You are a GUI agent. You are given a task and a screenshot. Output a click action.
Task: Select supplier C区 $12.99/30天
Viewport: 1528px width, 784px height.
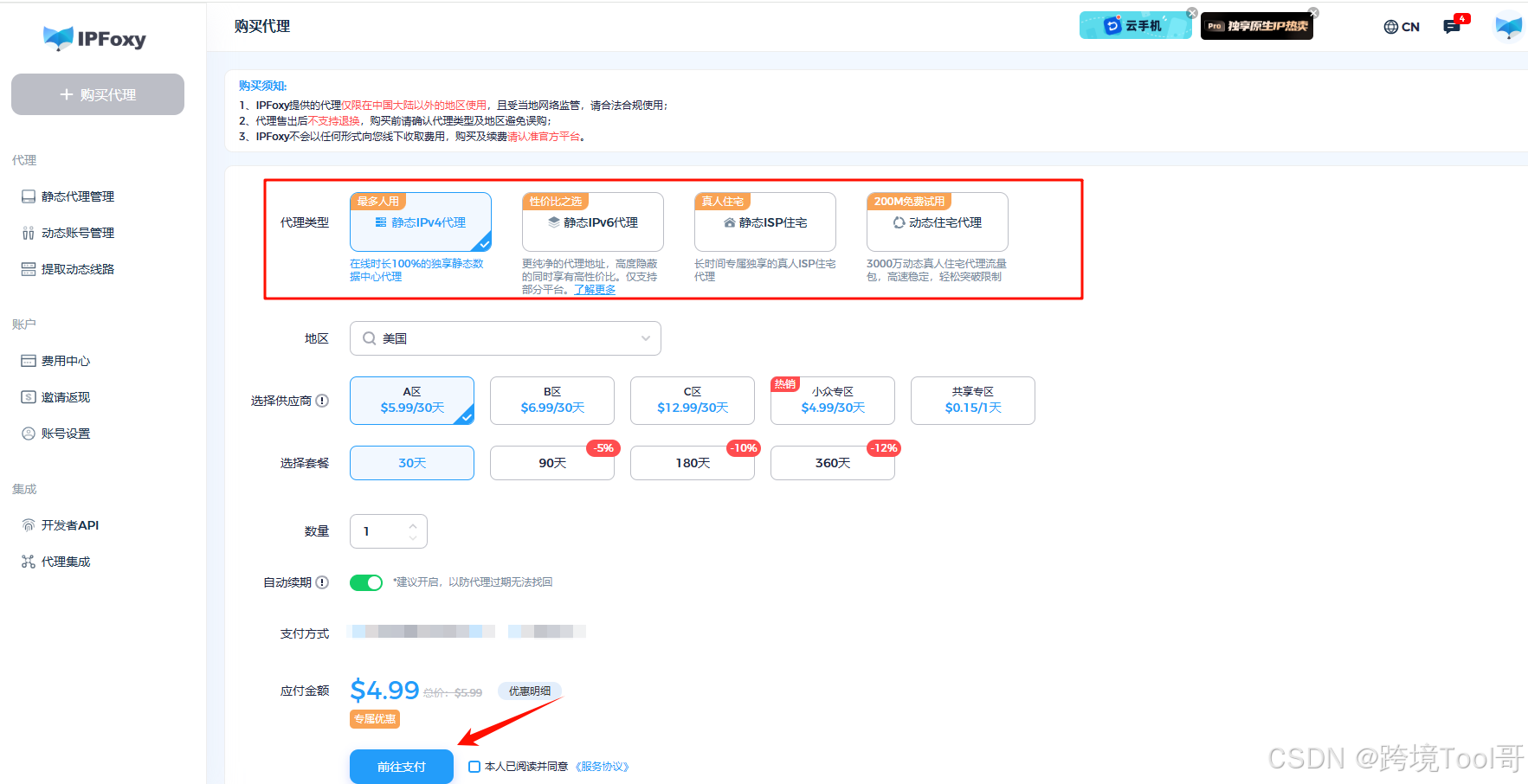tap(693, 401)
